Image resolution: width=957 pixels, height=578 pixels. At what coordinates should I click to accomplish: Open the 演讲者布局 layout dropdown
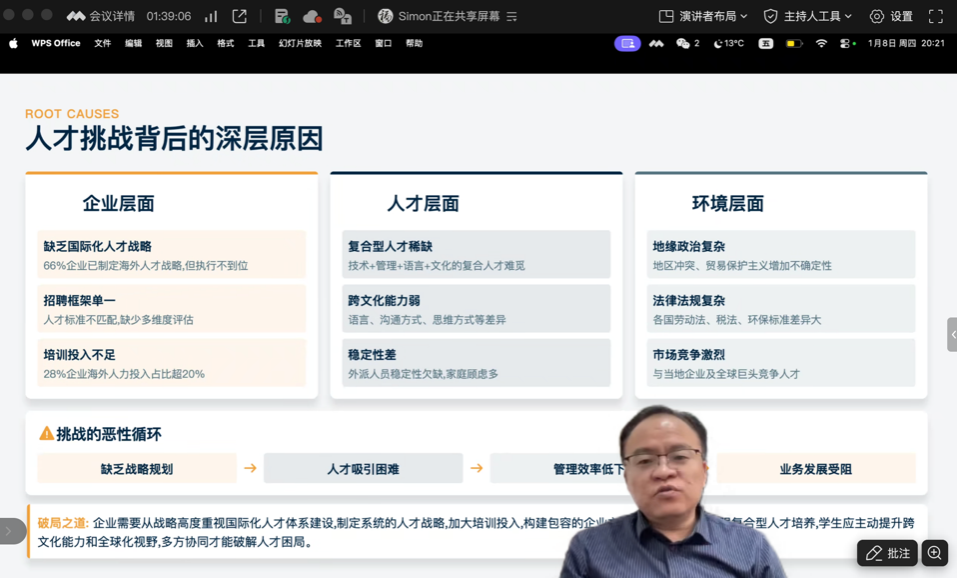click(x=702, y=16)
